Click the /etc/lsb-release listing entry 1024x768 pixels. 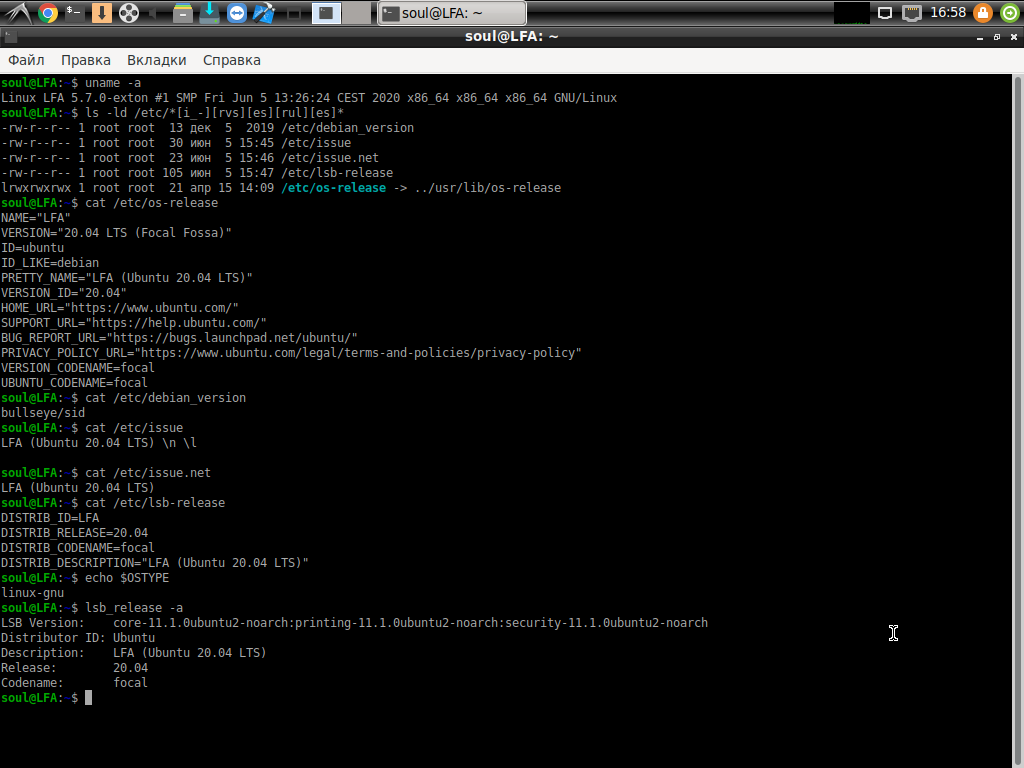[197, 173]
